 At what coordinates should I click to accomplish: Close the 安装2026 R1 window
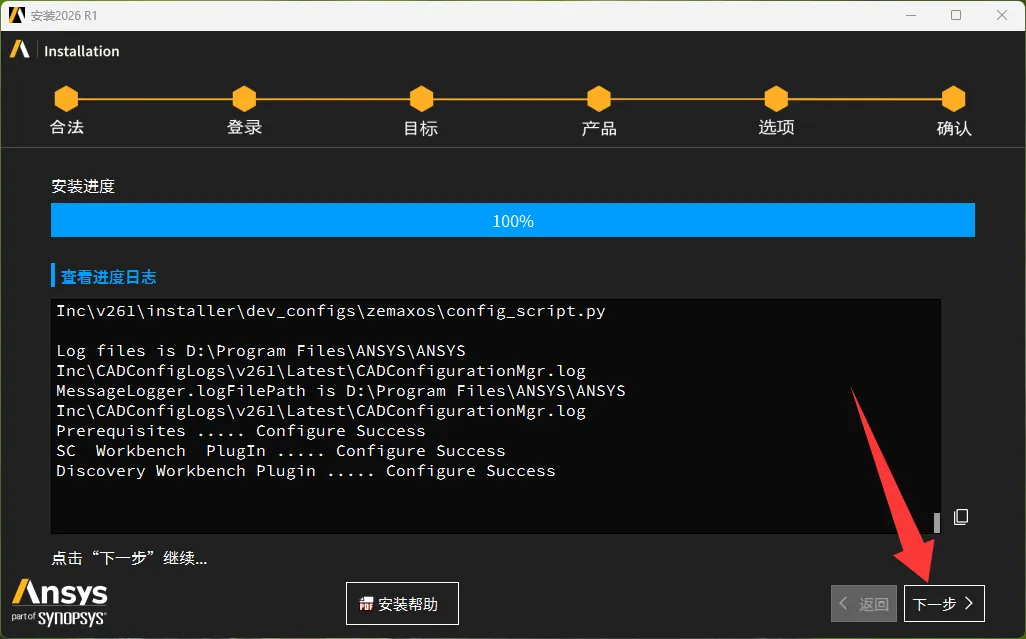pos(1002,15)
